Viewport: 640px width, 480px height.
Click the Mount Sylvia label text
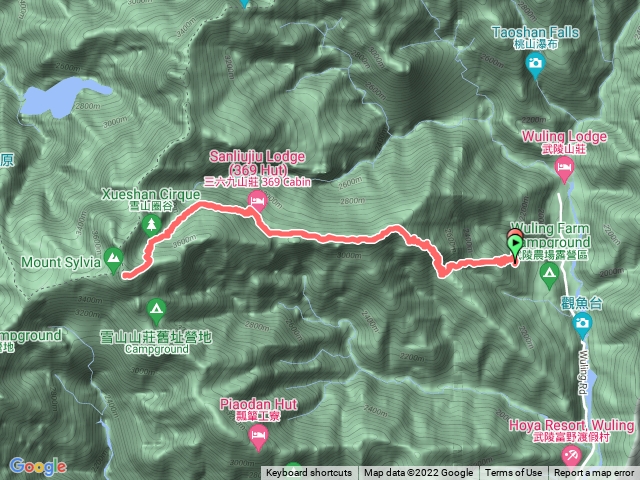click(x=61, y=262)
